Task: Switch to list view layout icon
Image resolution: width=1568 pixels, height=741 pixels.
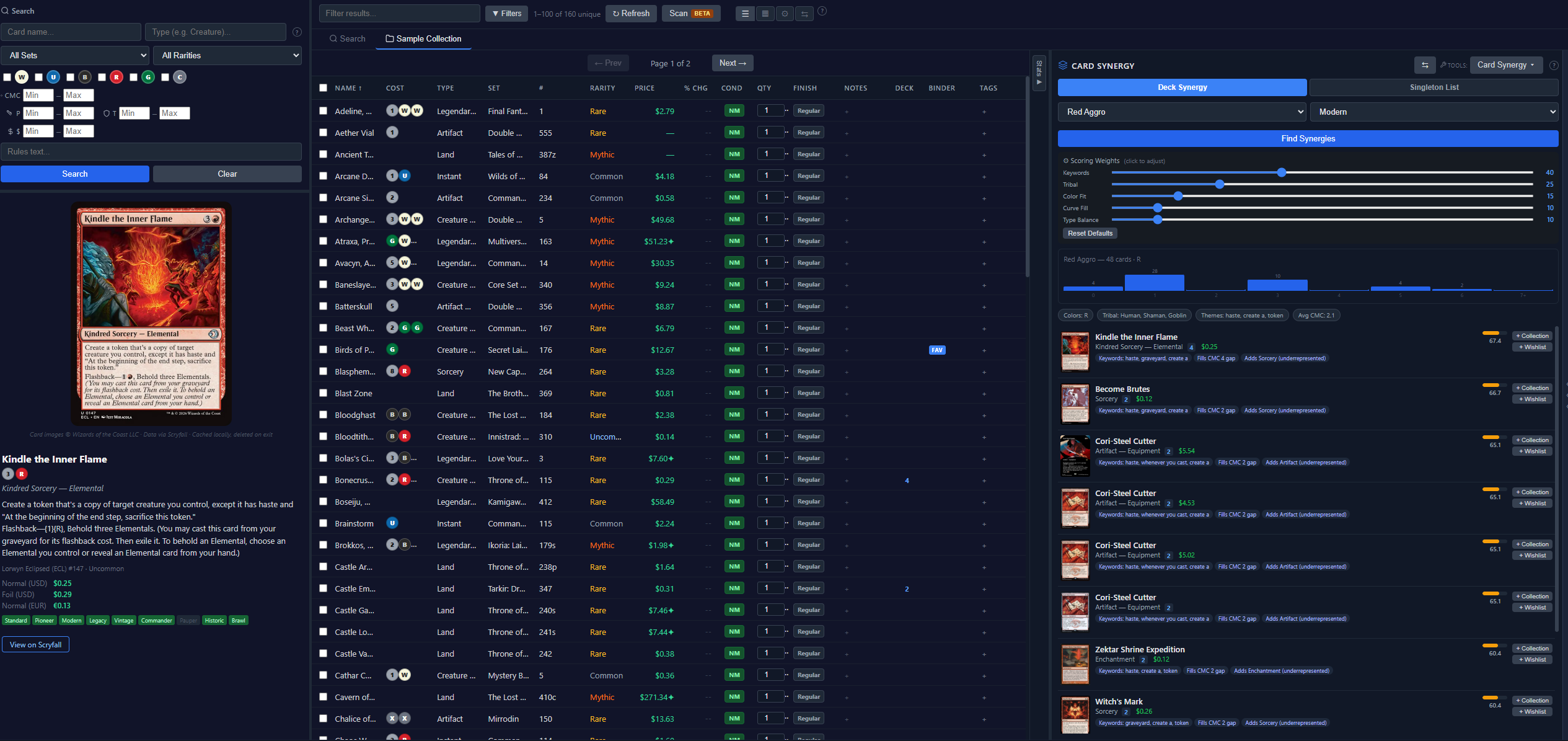Action: pos(745,14)
